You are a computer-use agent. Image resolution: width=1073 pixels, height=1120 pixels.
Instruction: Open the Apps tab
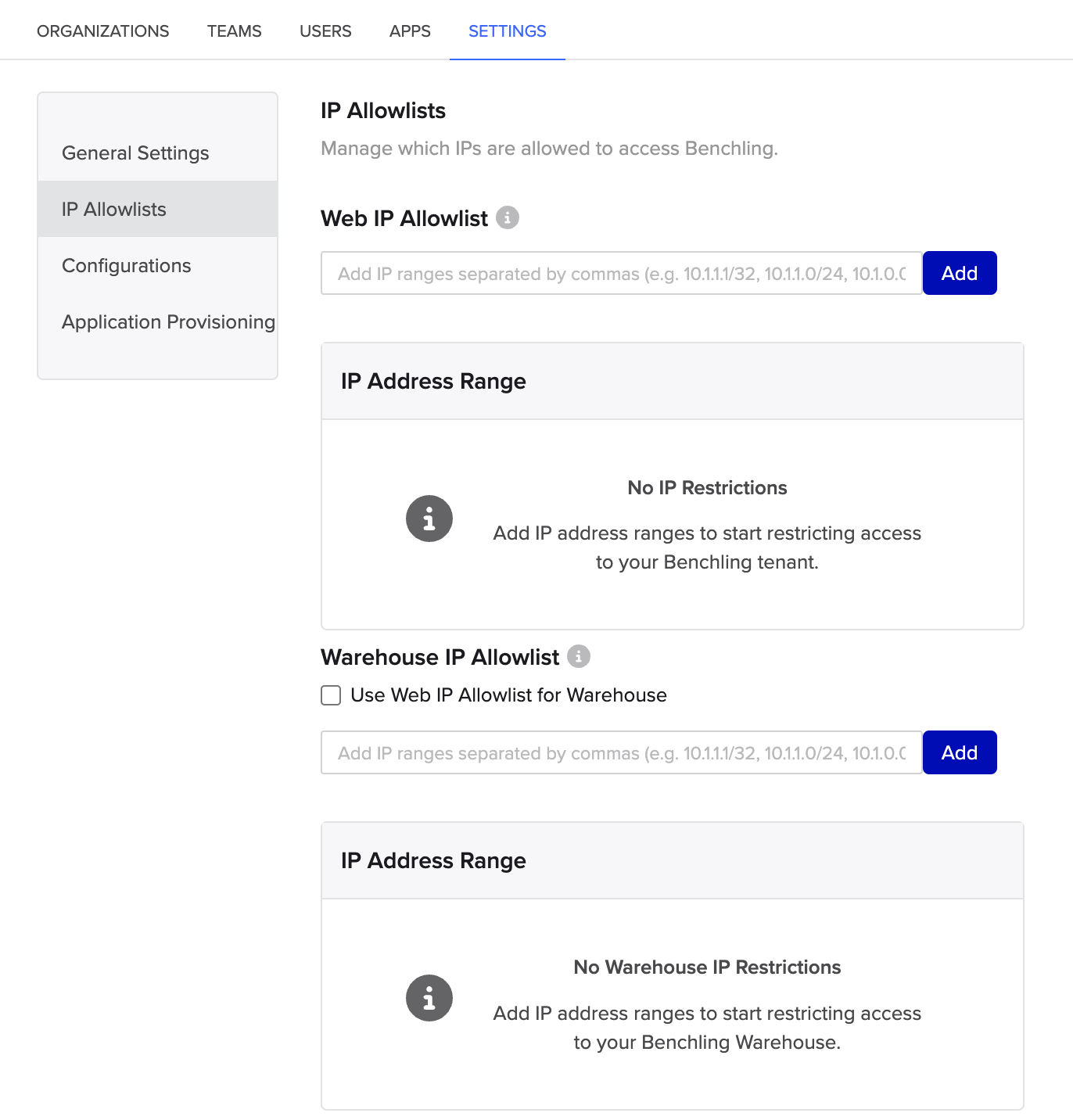coord(409,31)
